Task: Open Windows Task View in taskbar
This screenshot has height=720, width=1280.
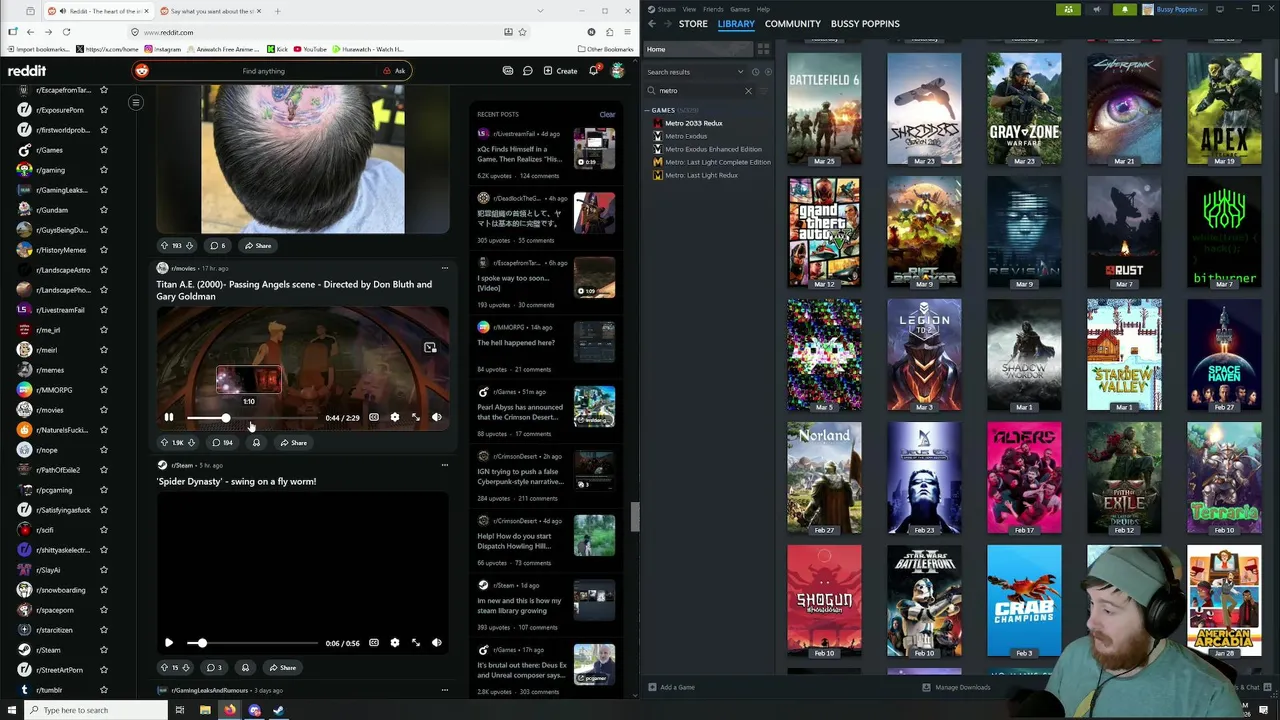Action: pyautogui.click(x=180, y=710)
